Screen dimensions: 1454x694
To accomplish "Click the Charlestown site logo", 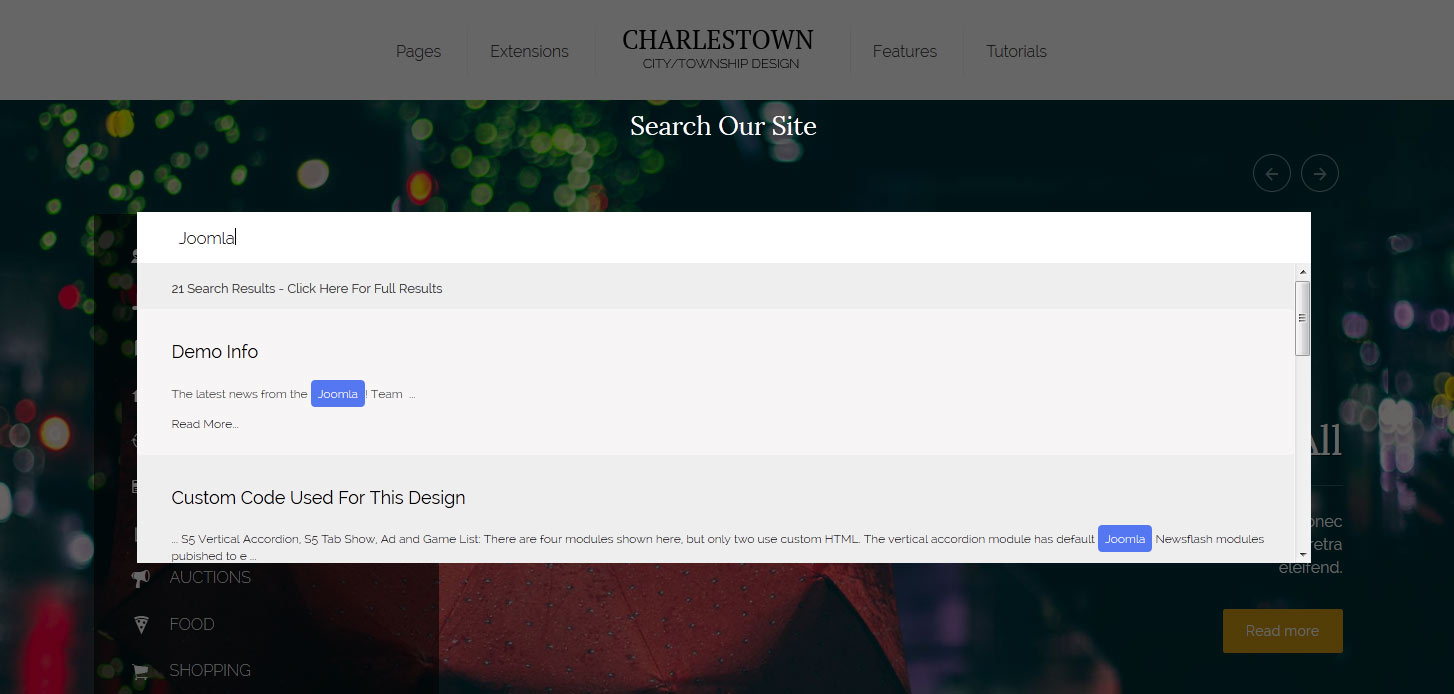I will [718, 49].
